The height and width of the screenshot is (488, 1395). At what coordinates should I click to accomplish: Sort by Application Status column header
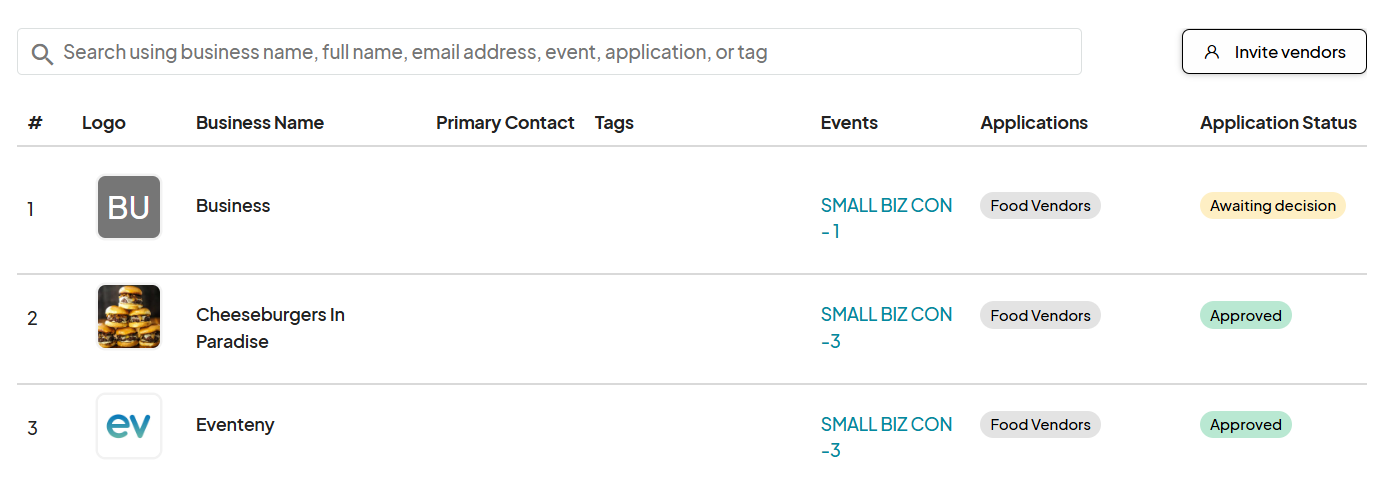click(x=1278, y=123)
